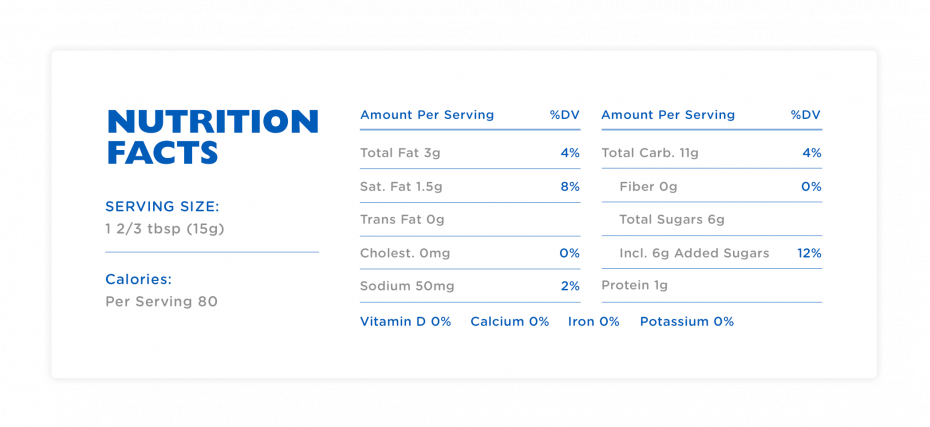
Task: Click the Protein 1g row
Action: pyautogui.click(x=712, y=286)
